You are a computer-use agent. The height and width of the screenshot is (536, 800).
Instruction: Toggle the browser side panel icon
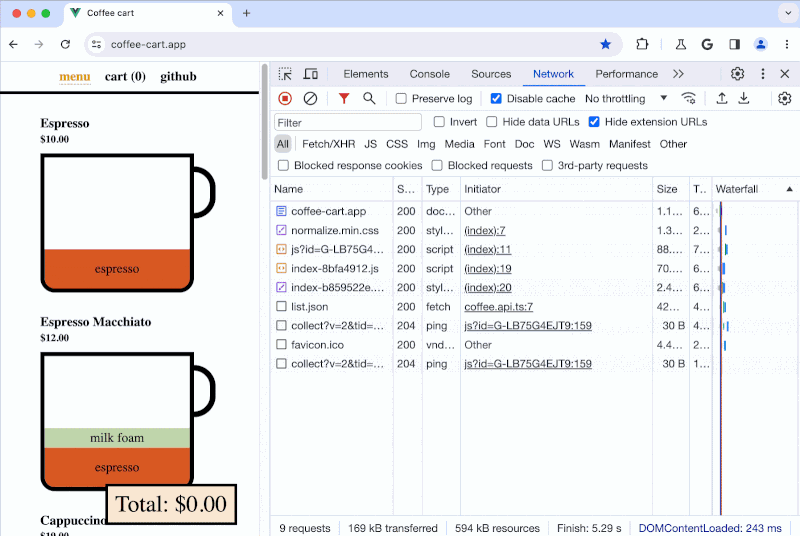tap(734, 44)
